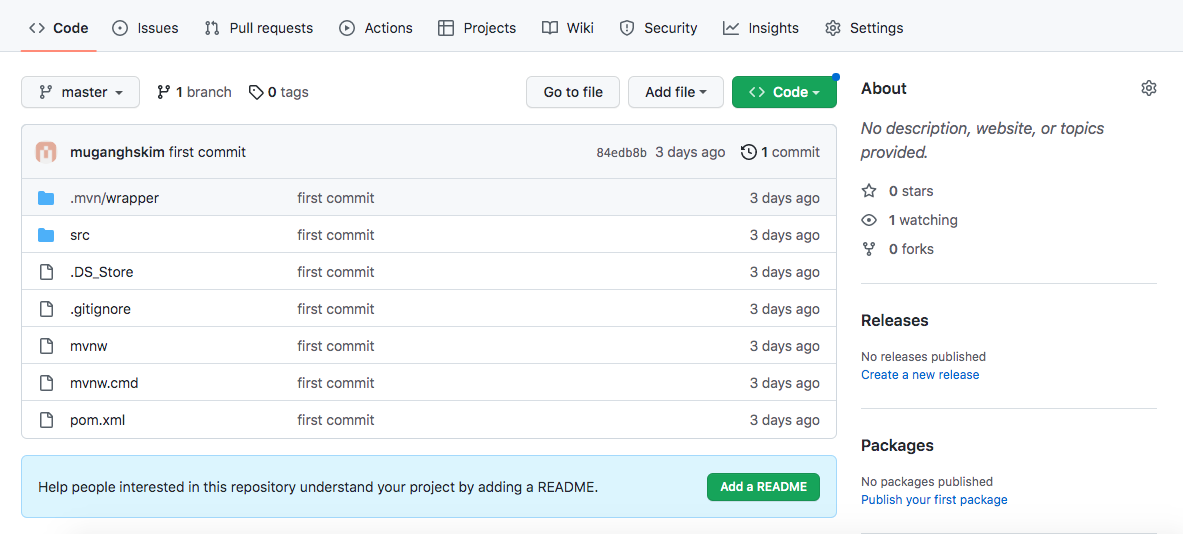Open the Releases heading link
The width and height of the screenshot is (1183, 534).
click(x=895, y=321)
